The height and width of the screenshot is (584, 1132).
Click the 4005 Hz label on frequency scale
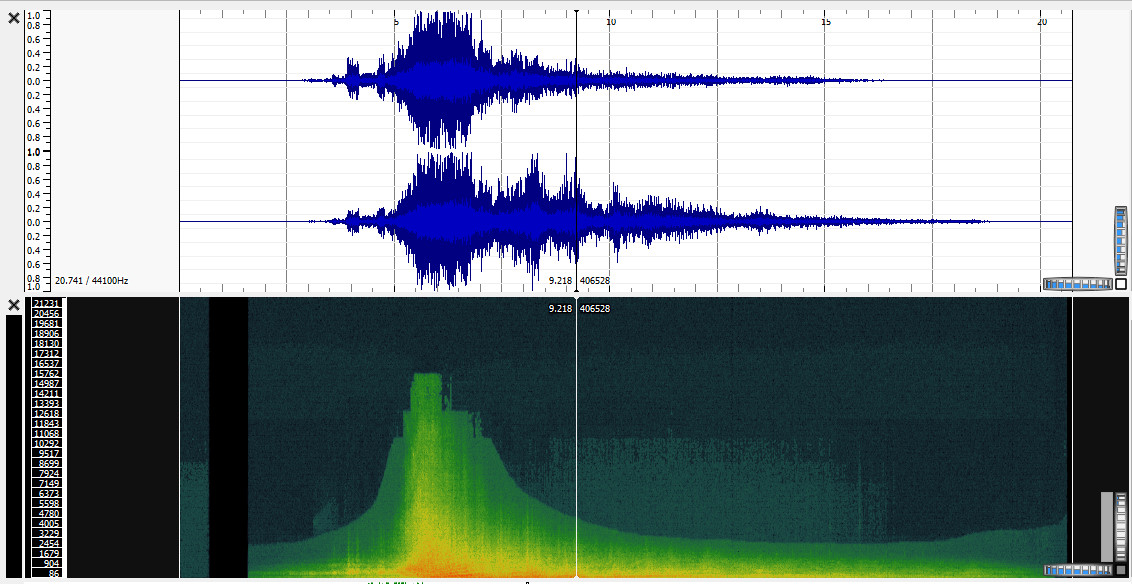pos(47,523)
